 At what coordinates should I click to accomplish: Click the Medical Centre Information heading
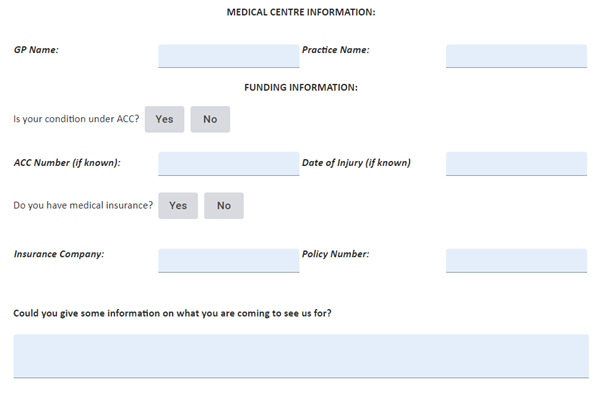point(301,12)
